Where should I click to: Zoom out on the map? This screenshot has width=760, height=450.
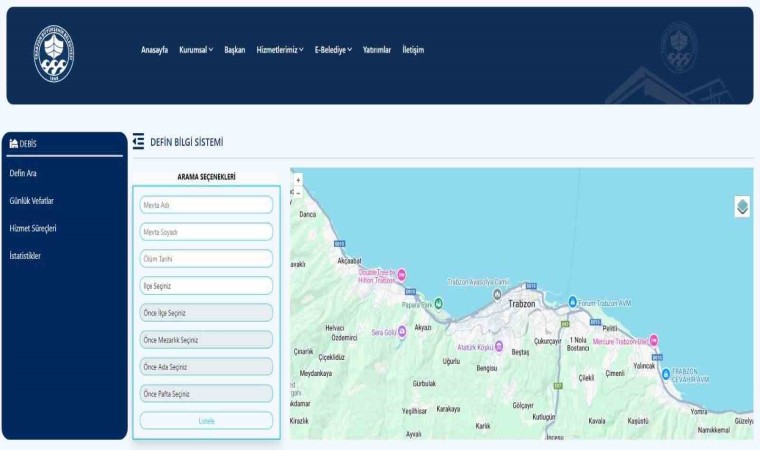tap(298, 194)
